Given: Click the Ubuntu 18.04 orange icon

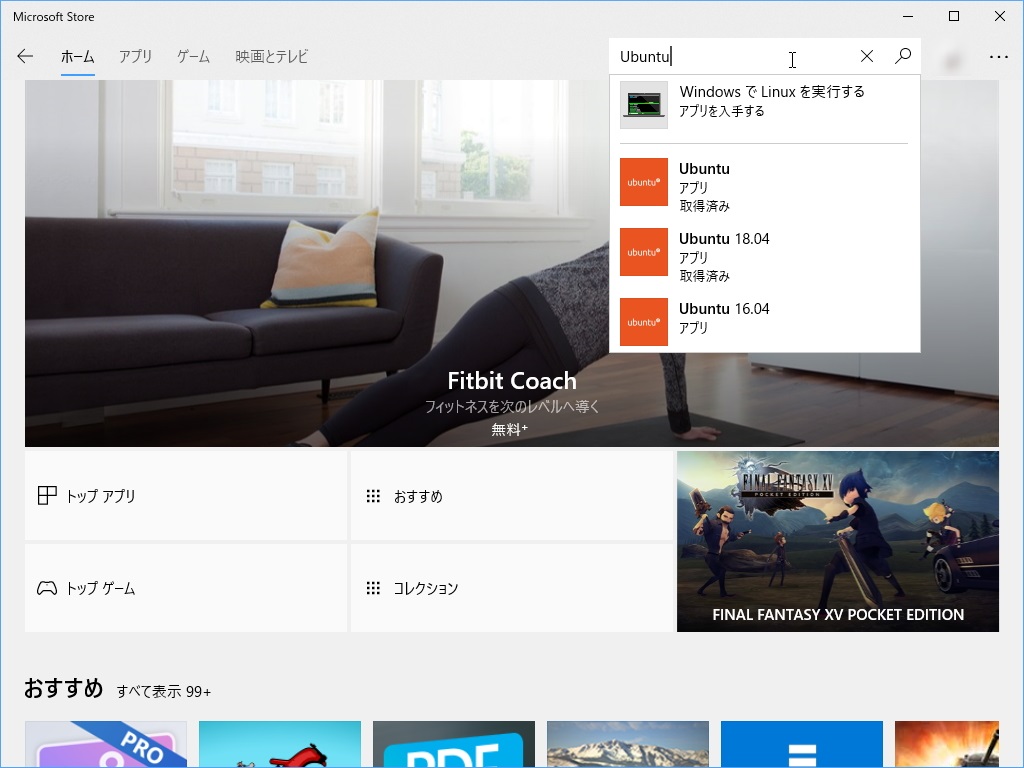Looking at the screenshot, I should pos(643,252).
